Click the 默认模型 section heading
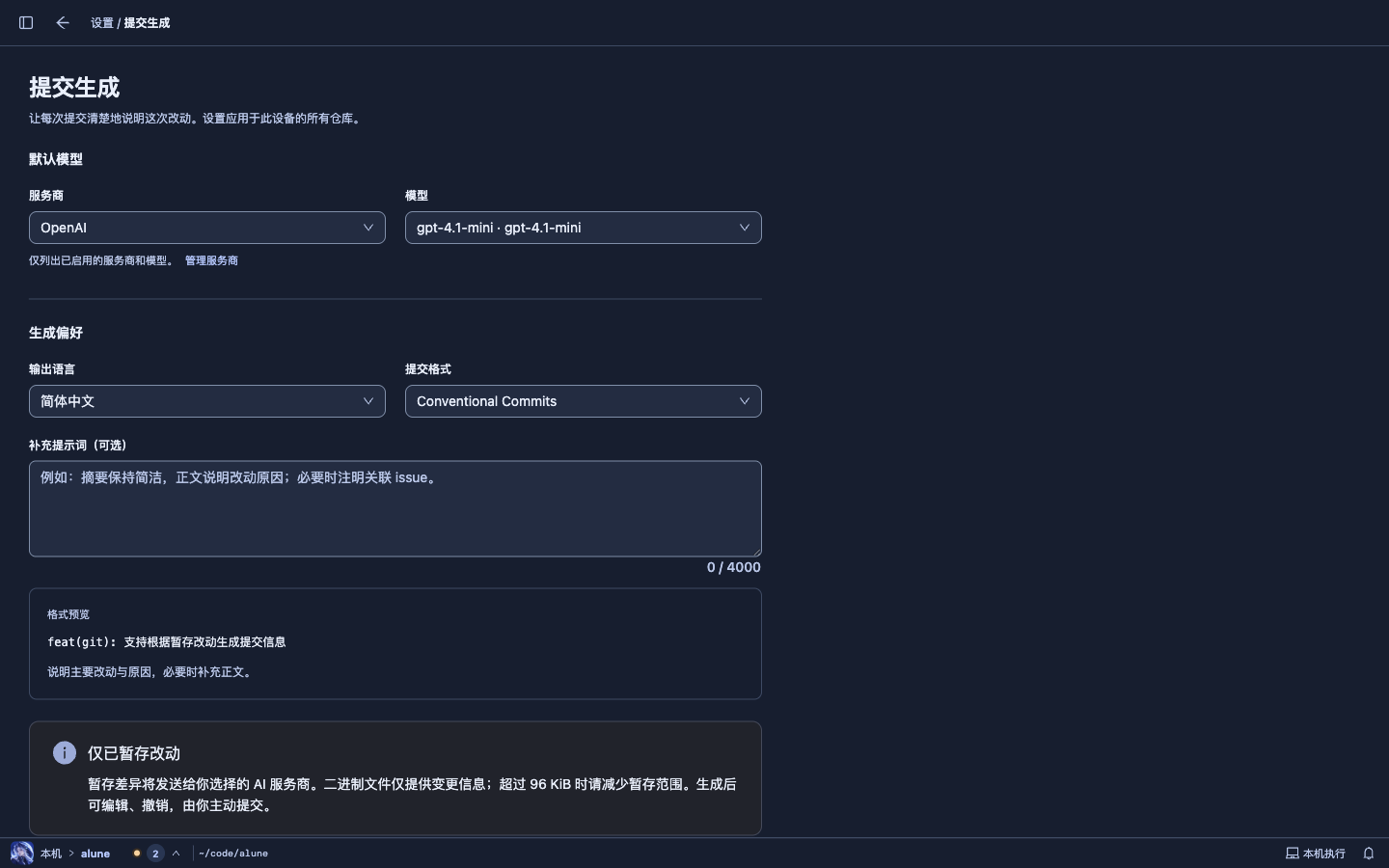This screenshot has width=1389, height=868. click(56, 159)
